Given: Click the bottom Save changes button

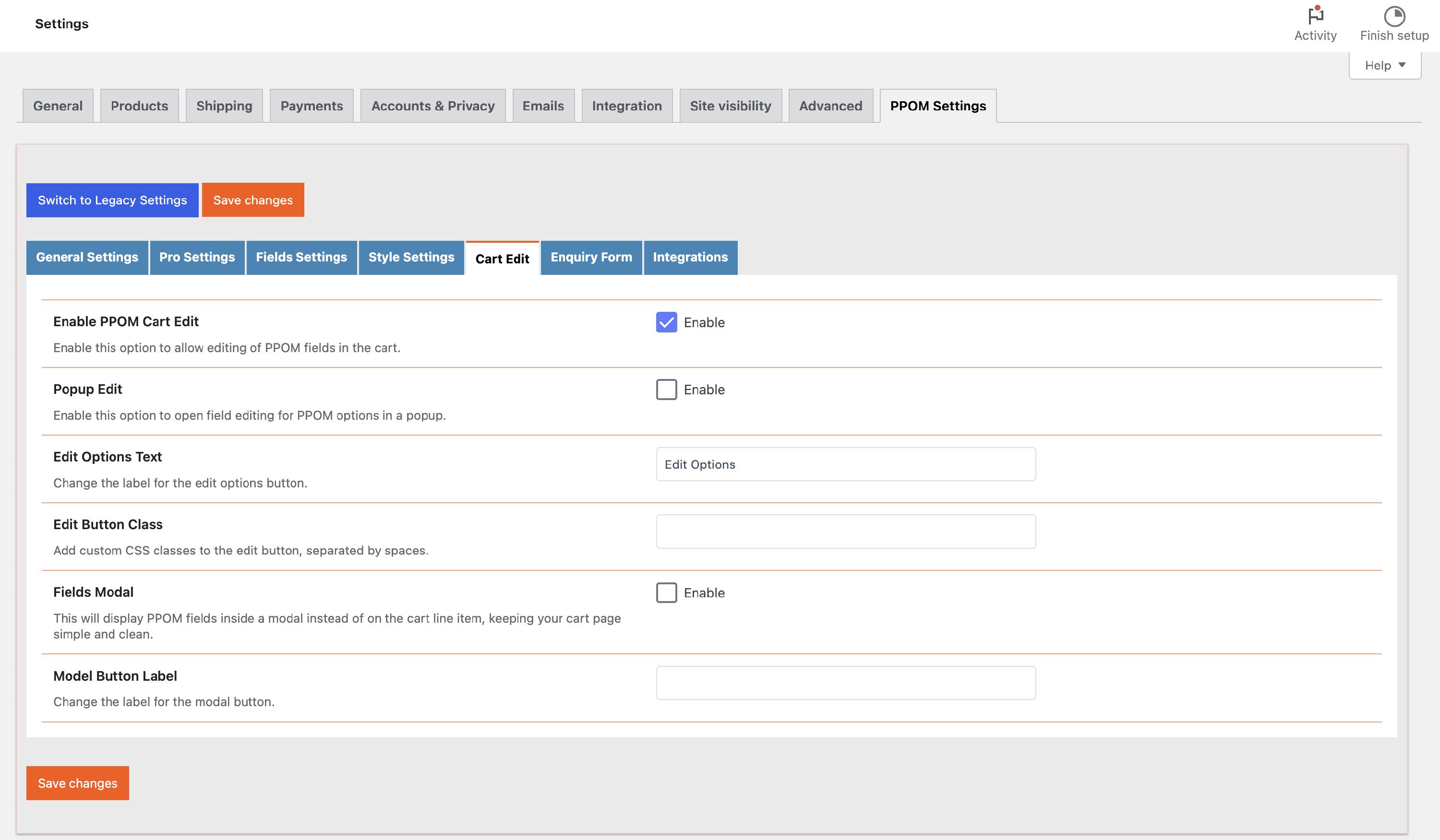Looking at the screenshot, I should pyautogui.click(x=77, y=783).
